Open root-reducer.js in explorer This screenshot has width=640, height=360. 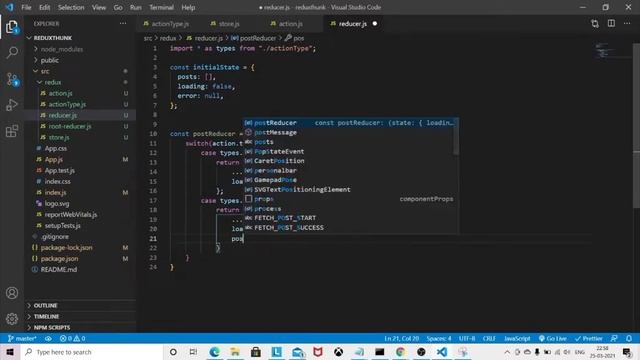70,126
